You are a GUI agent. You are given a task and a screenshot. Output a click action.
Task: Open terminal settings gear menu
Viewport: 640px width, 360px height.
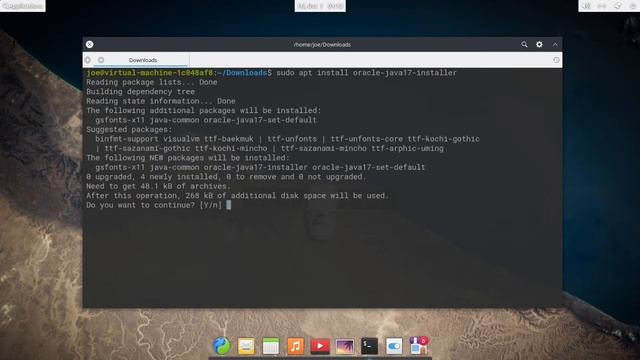539,44
